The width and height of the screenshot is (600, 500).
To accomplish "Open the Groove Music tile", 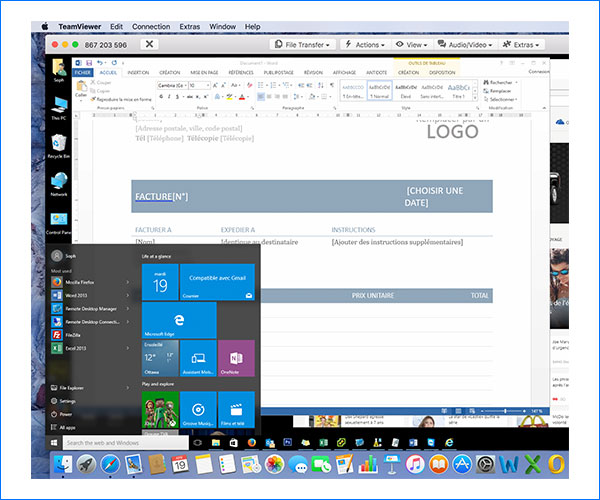I will pyautogui.click(x=198, y=409).
